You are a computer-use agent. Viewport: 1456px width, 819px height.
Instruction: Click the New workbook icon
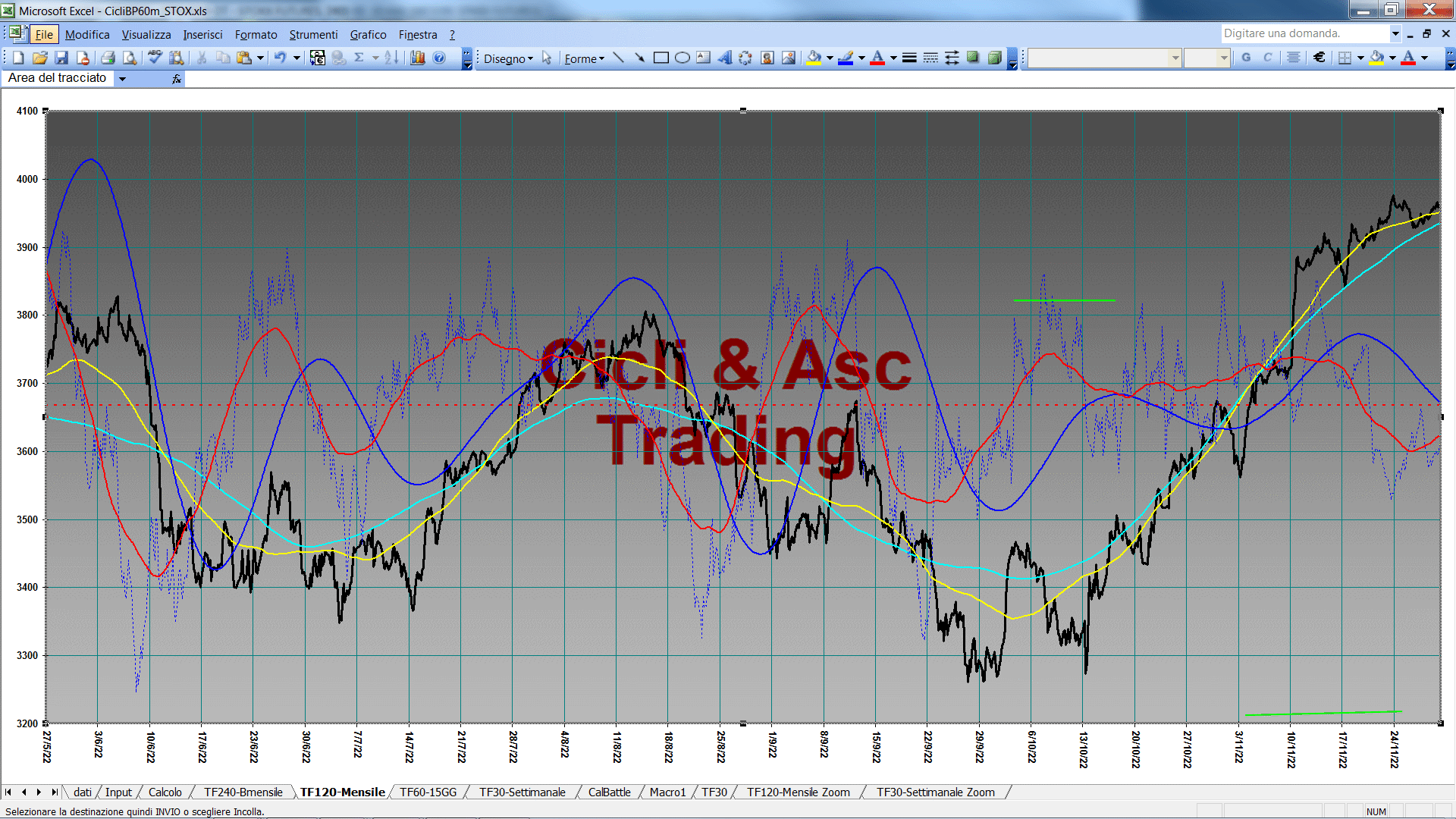pos(18,58)
